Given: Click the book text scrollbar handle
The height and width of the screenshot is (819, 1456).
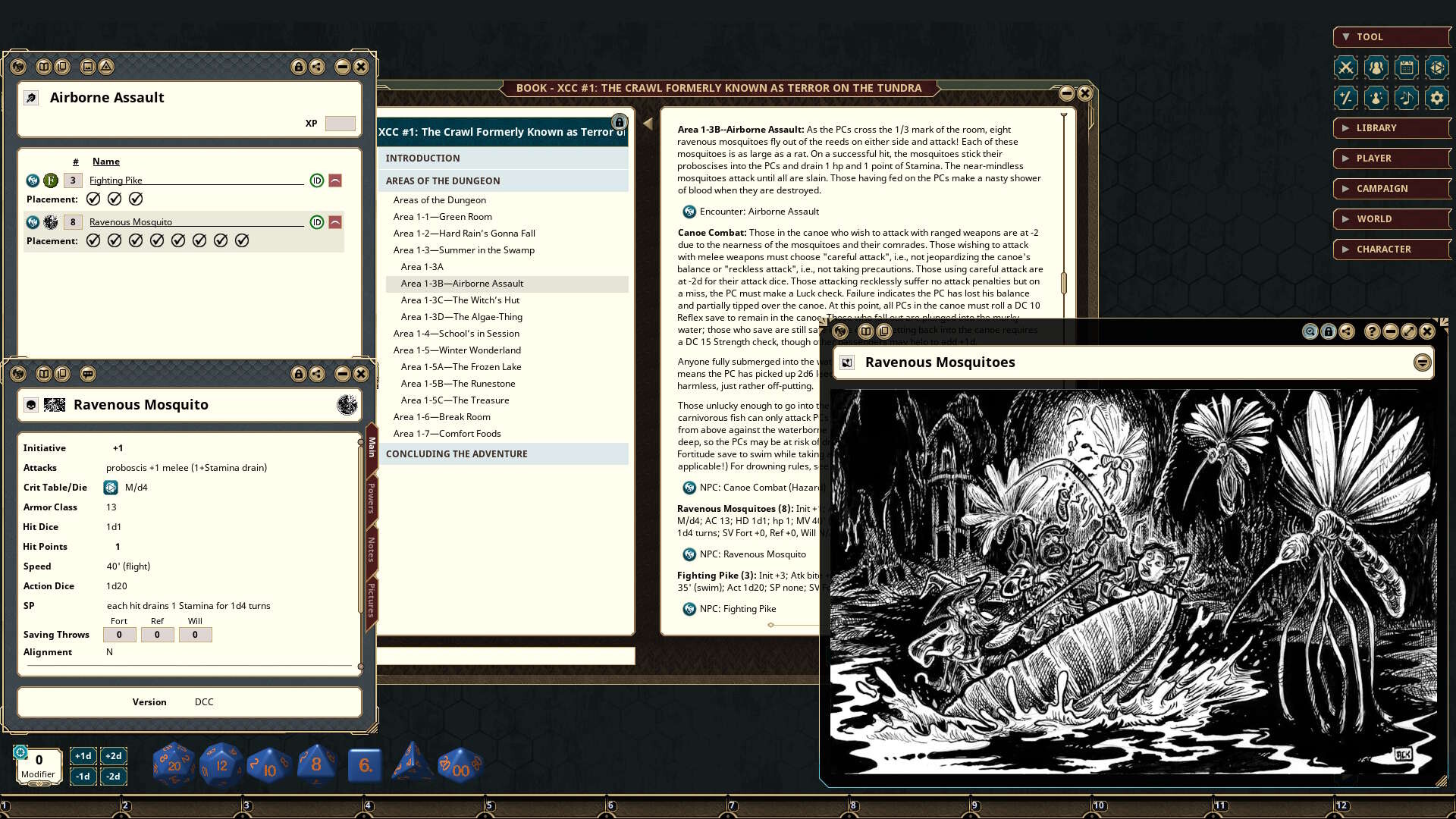Looking at the screenshot, I should pyautogui.click(x=1063, y=284).
